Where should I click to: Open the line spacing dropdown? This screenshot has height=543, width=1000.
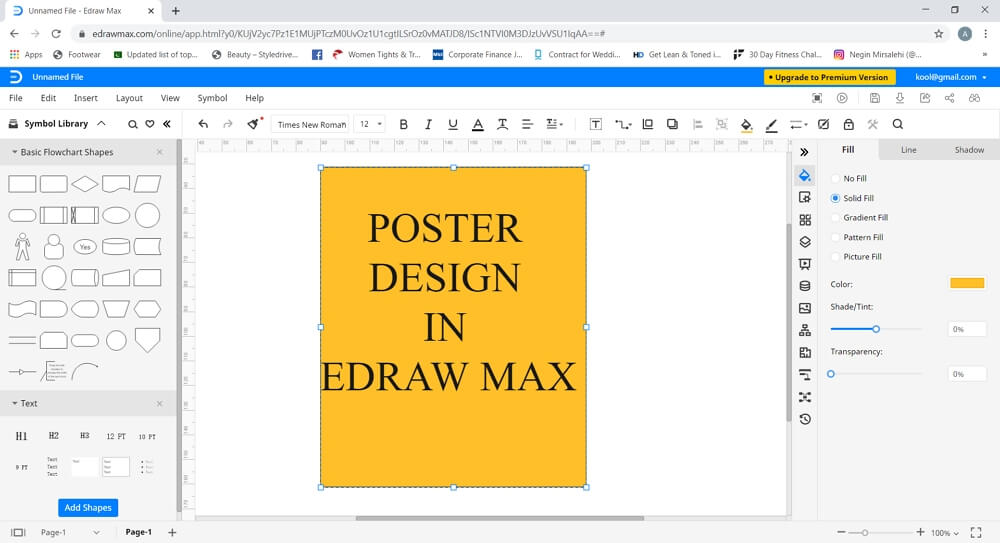tap(554, 124)
